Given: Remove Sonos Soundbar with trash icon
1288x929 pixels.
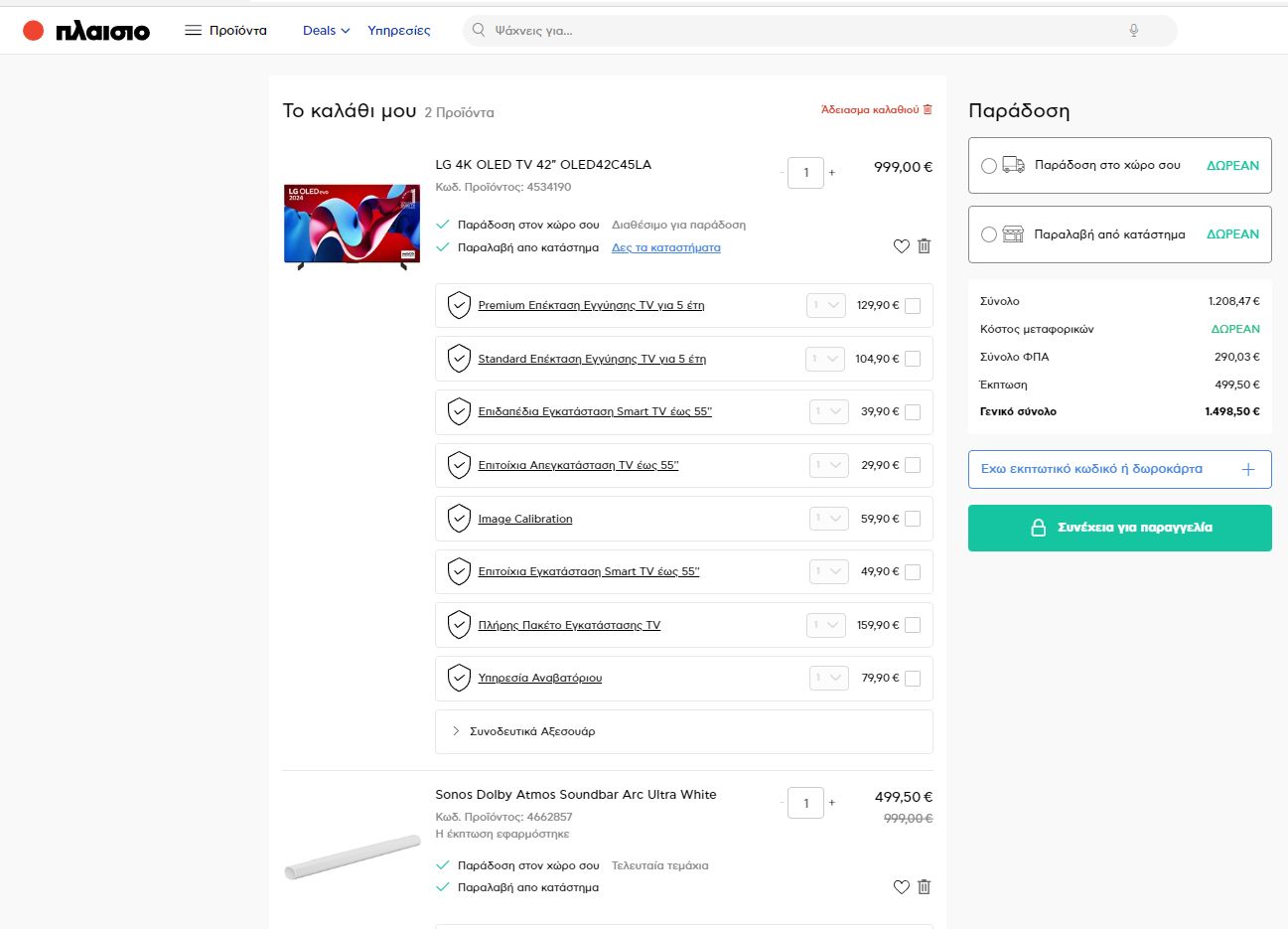Looking at the screenshot, I should point(925,887).
